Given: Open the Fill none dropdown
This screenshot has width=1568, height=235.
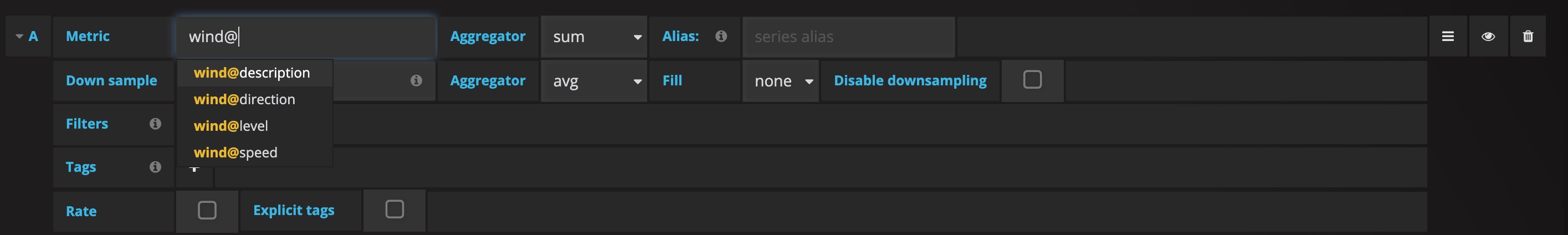Looking at the screenshot, I should pyautogui.click(x=780, y=80).
